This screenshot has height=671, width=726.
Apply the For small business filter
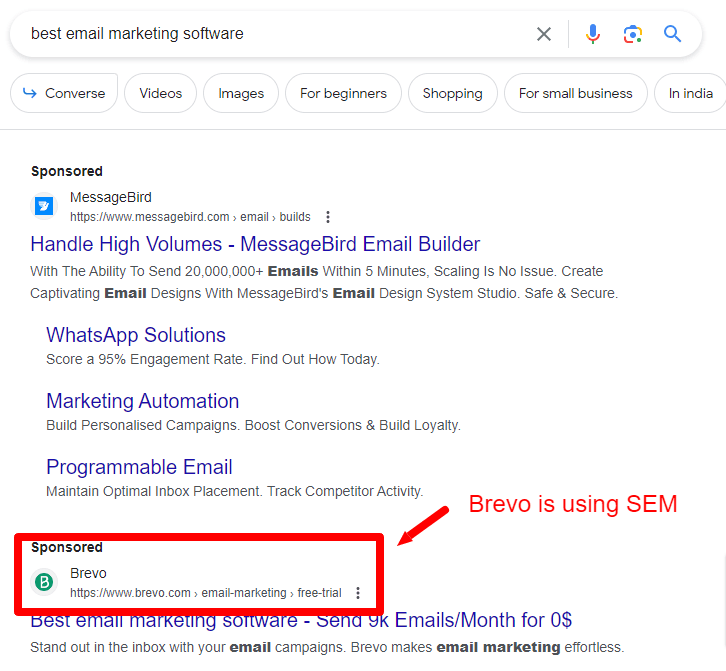pos(575,93)
